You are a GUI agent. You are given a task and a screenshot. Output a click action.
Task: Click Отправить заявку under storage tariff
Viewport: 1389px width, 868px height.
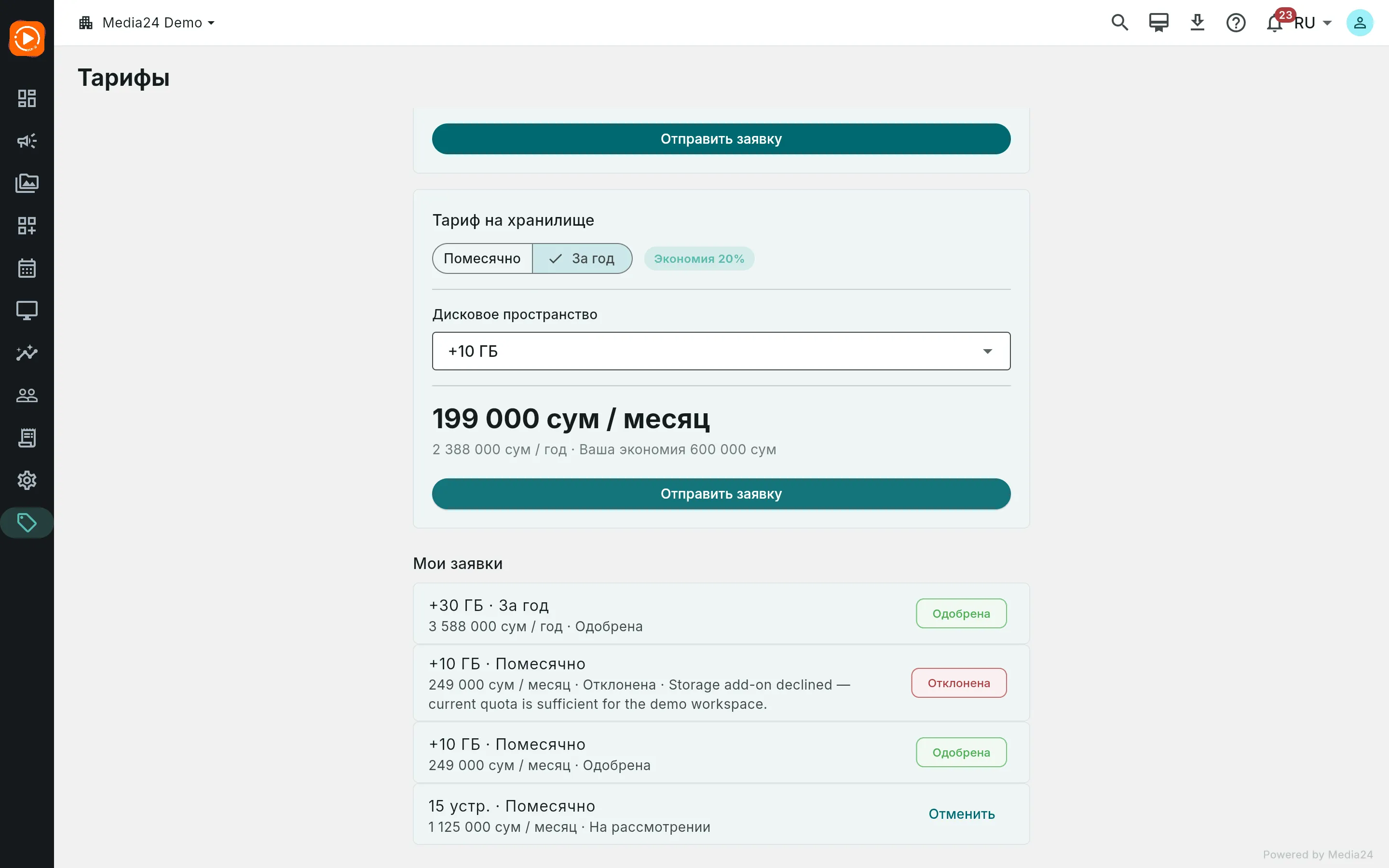[721, 494]
